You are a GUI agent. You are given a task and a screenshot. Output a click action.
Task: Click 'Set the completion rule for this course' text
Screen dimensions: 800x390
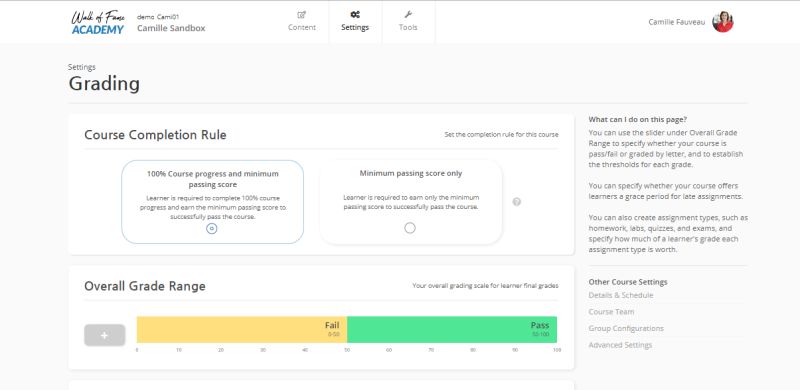pyautogui.click(x=501, y=135)
